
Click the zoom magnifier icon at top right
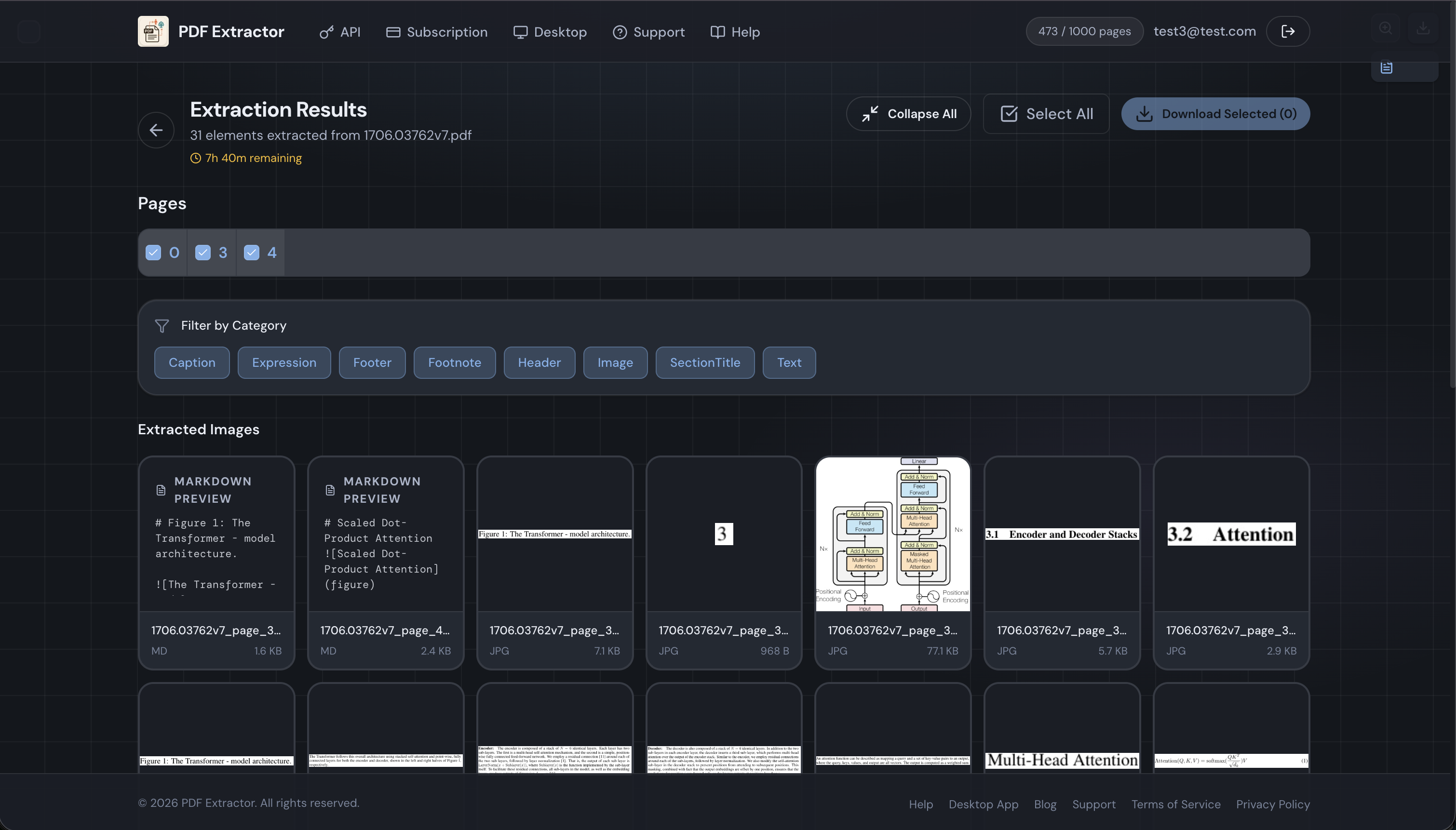[1385, 28]
